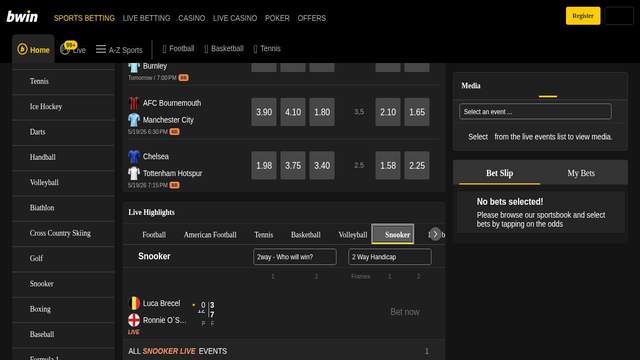Viewport: 640px width, 360px height.
Task: Click the Burnley jersey icon
Action: tap(134, 67)
